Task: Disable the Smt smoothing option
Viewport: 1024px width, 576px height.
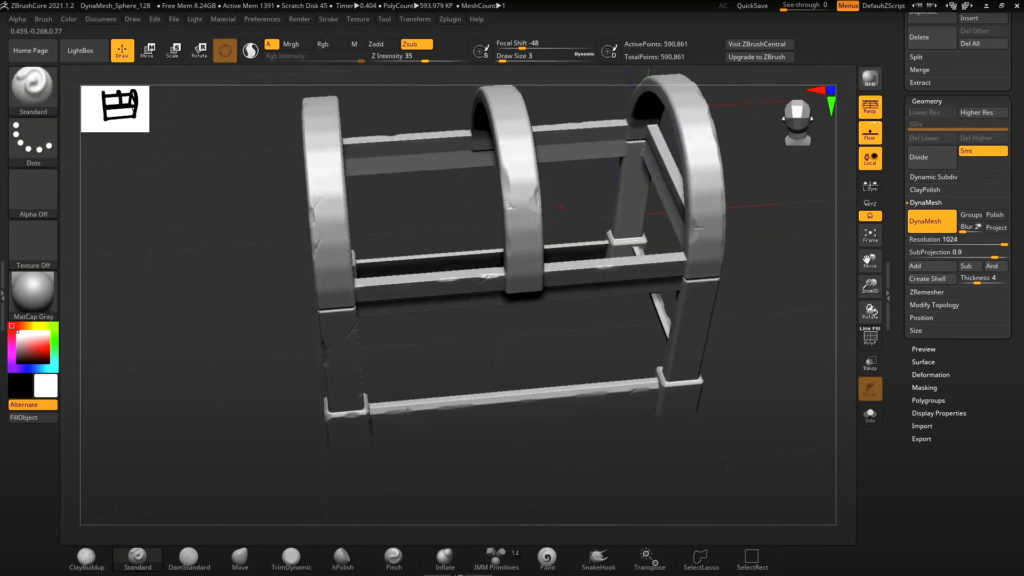Action: pyautogui.click(x=982, y=151)
